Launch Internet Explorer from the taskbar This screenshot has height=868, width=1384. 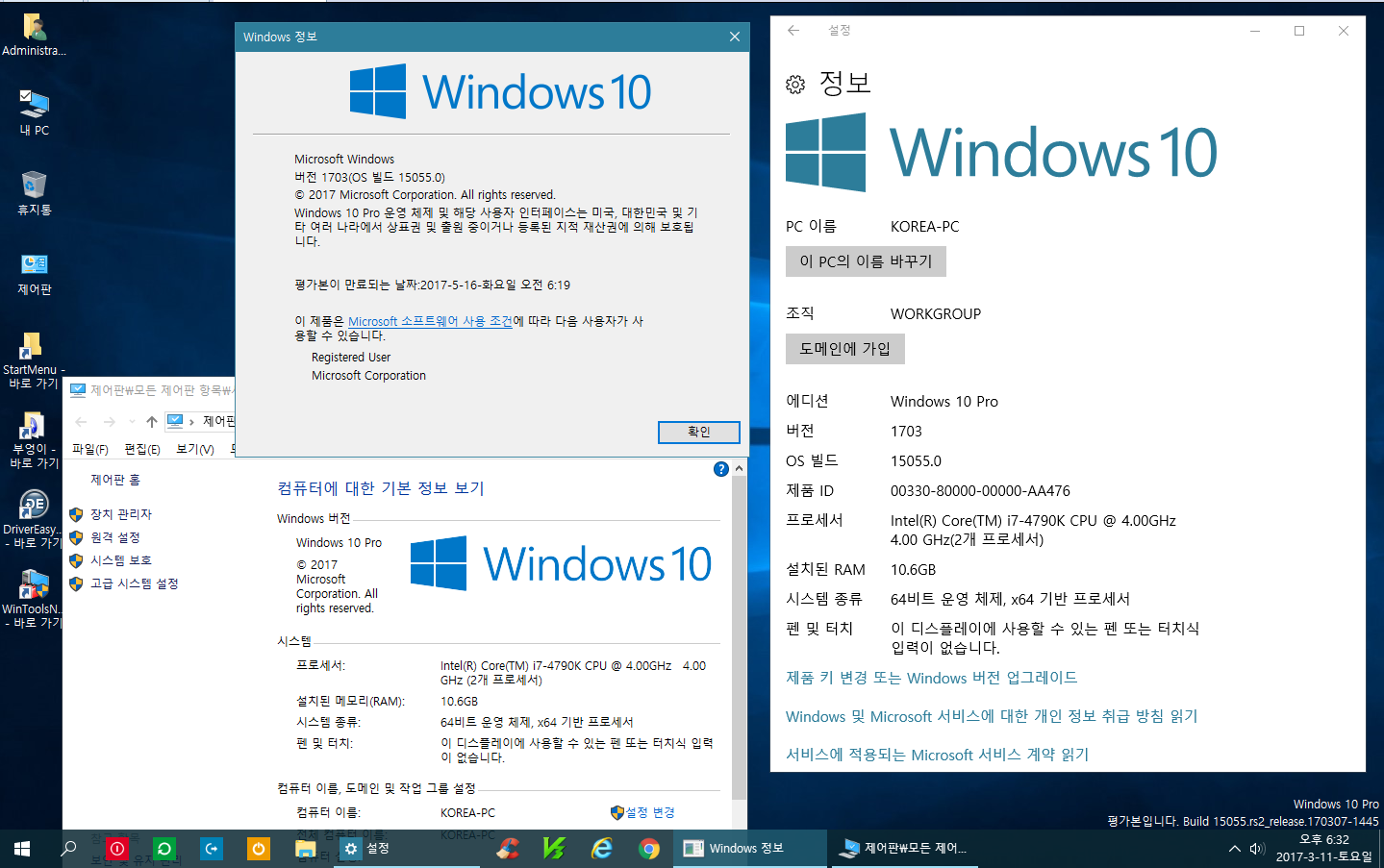point(602,849)
